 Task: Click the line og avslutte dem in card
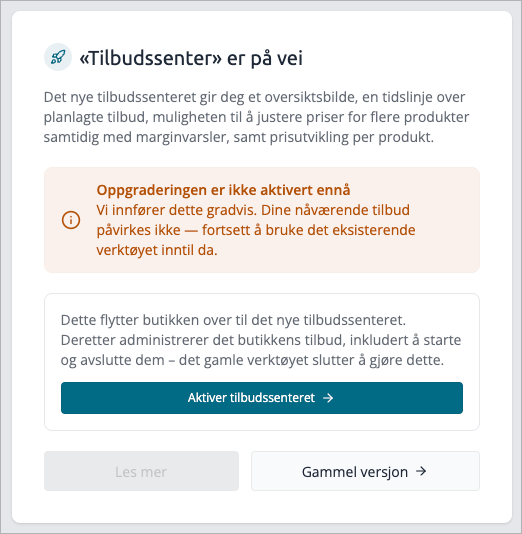click(252, 360)
